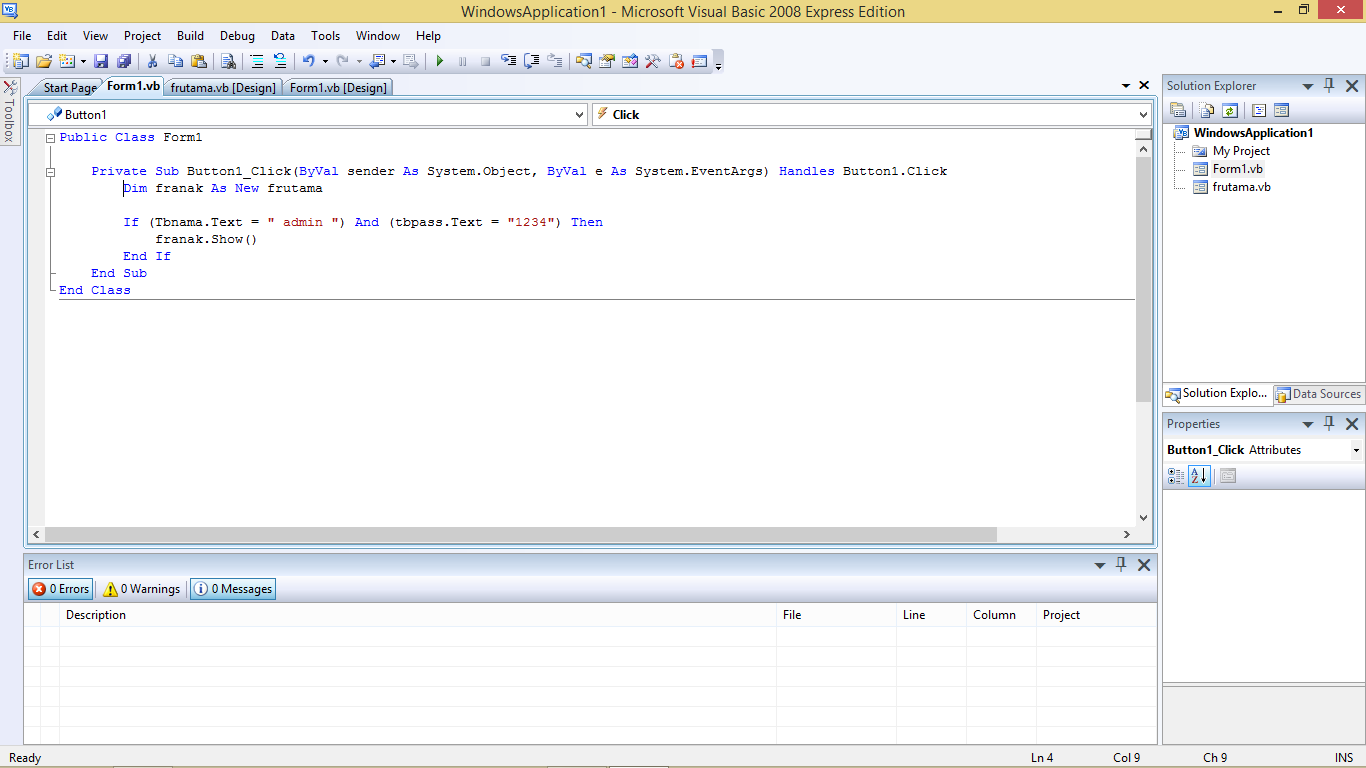Click View Designer in Solution Explorer toolbar
Image resolution: width=1366 pixels, height=768 pixels.
pos(1282,111)
